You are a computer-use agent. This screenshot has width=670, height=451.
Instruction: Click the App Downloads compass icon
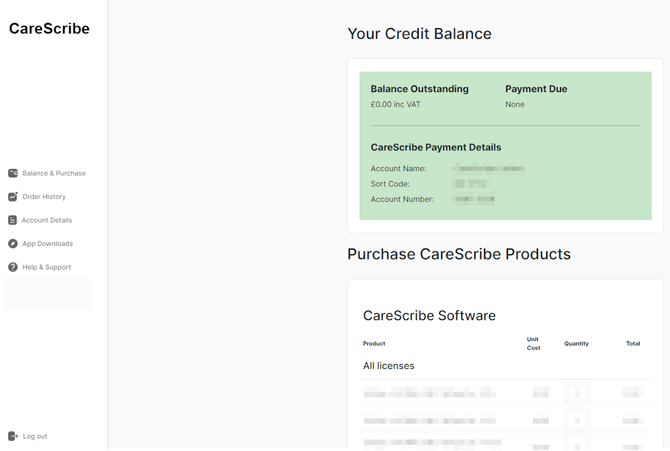click(13, 244)
